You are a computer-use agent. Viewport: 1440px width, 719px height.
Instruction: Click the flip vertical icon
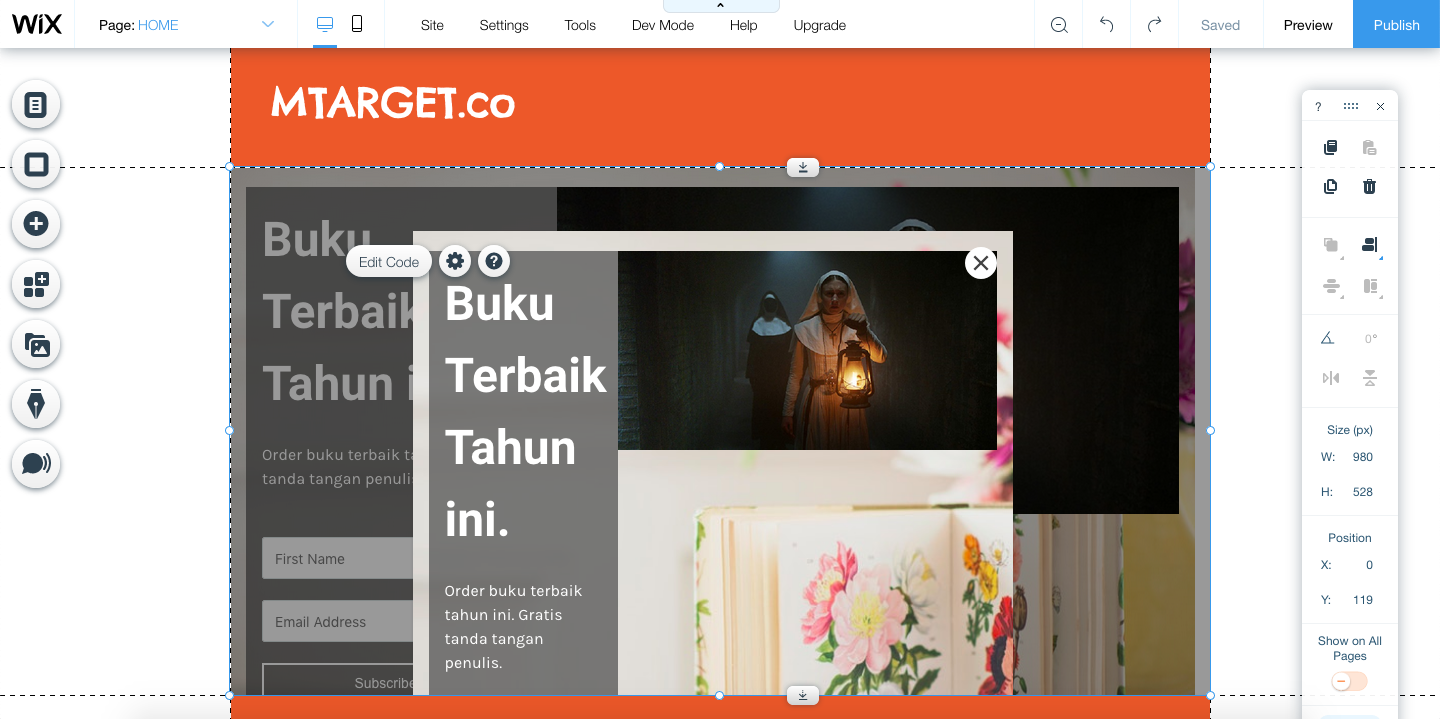click(x=1370, y=377)
